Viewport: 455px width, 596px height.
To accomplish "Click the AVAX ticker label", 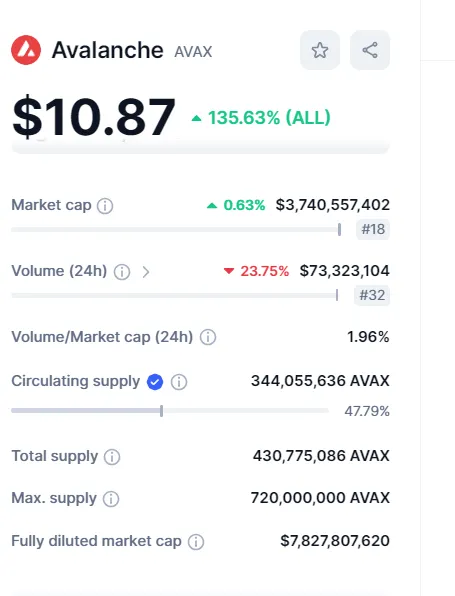I will [193, 52].
